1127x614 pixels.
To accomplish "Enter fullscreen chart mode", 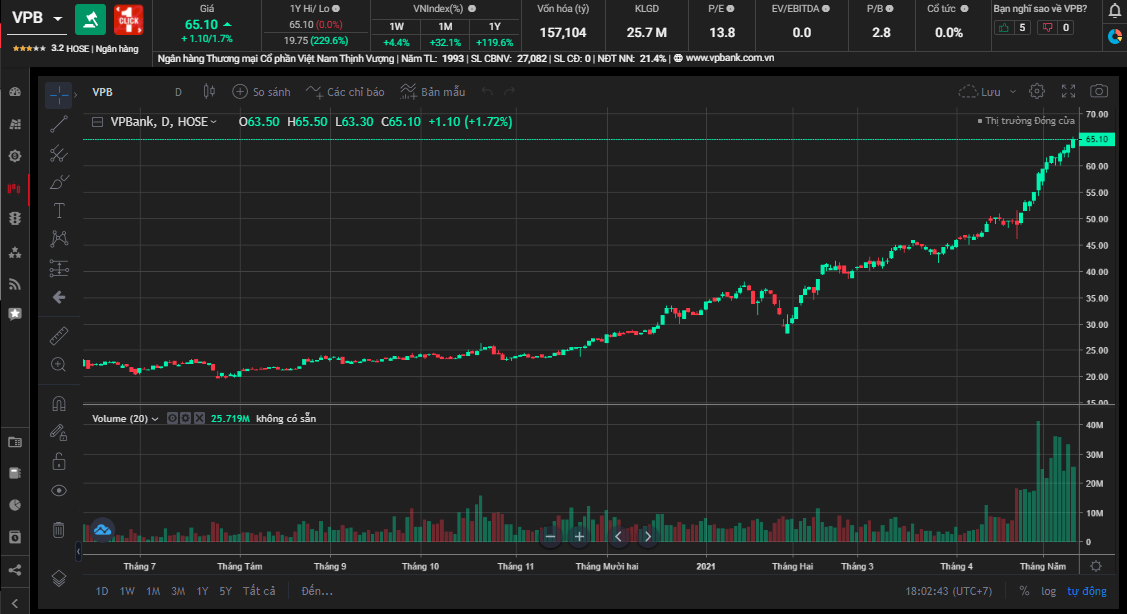I will [1068, 91].
